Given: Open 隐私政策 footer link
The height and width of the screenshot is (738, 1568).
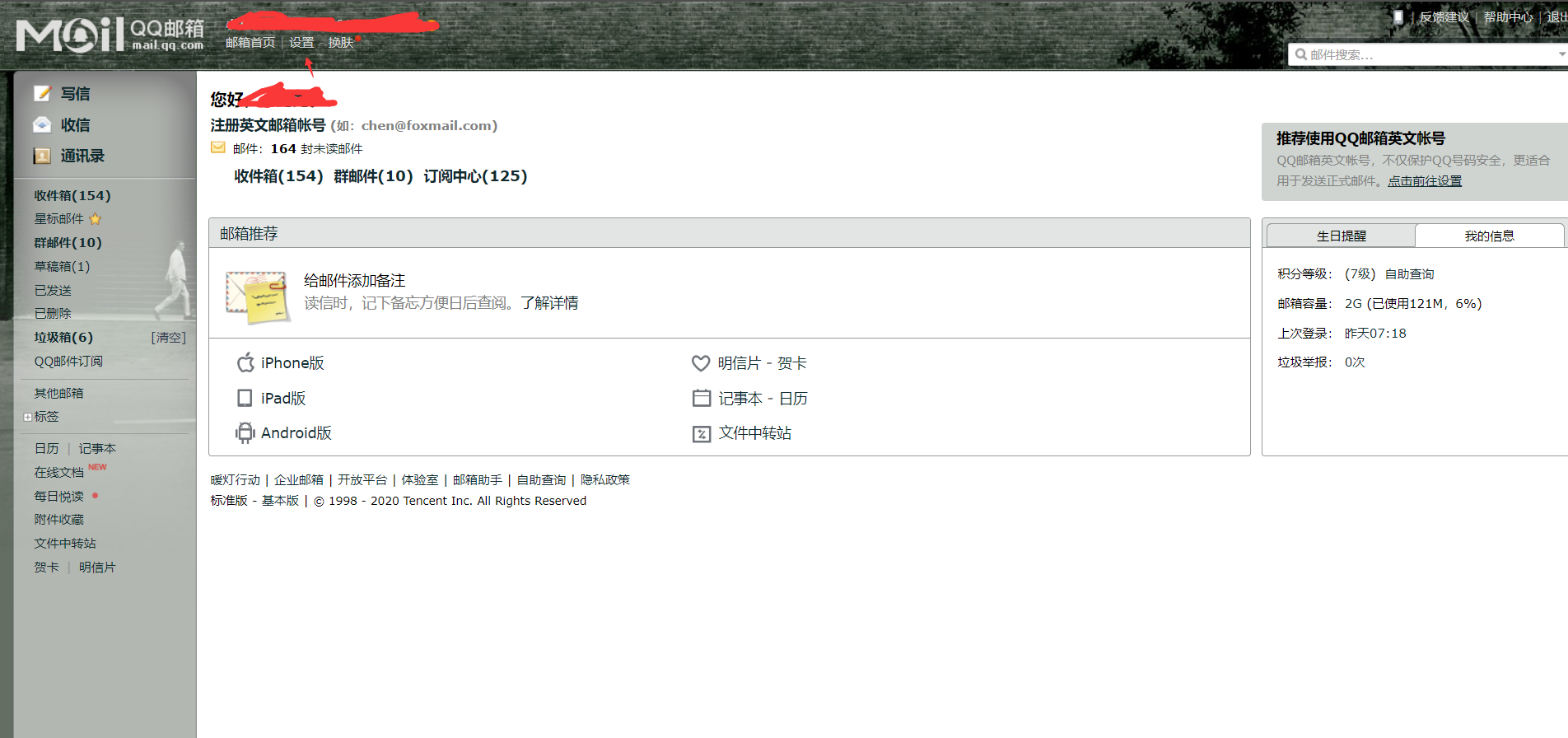Looking at the screenshot, I should point(605,480).
